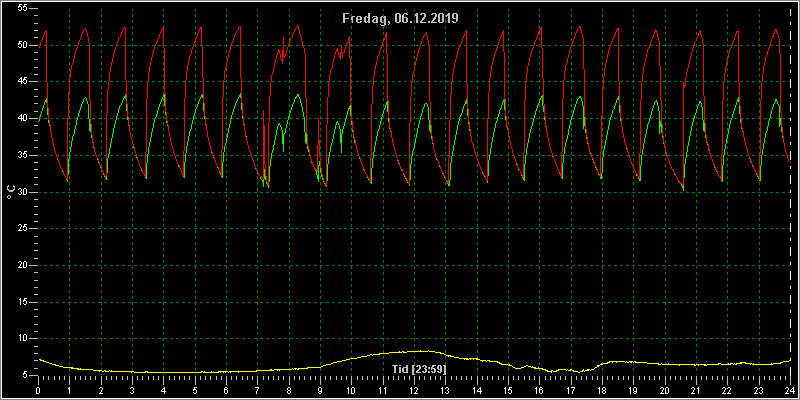Select hour 12 on the time axis
The width and height of the screenshot is (800, 400).
coord(414,390)
